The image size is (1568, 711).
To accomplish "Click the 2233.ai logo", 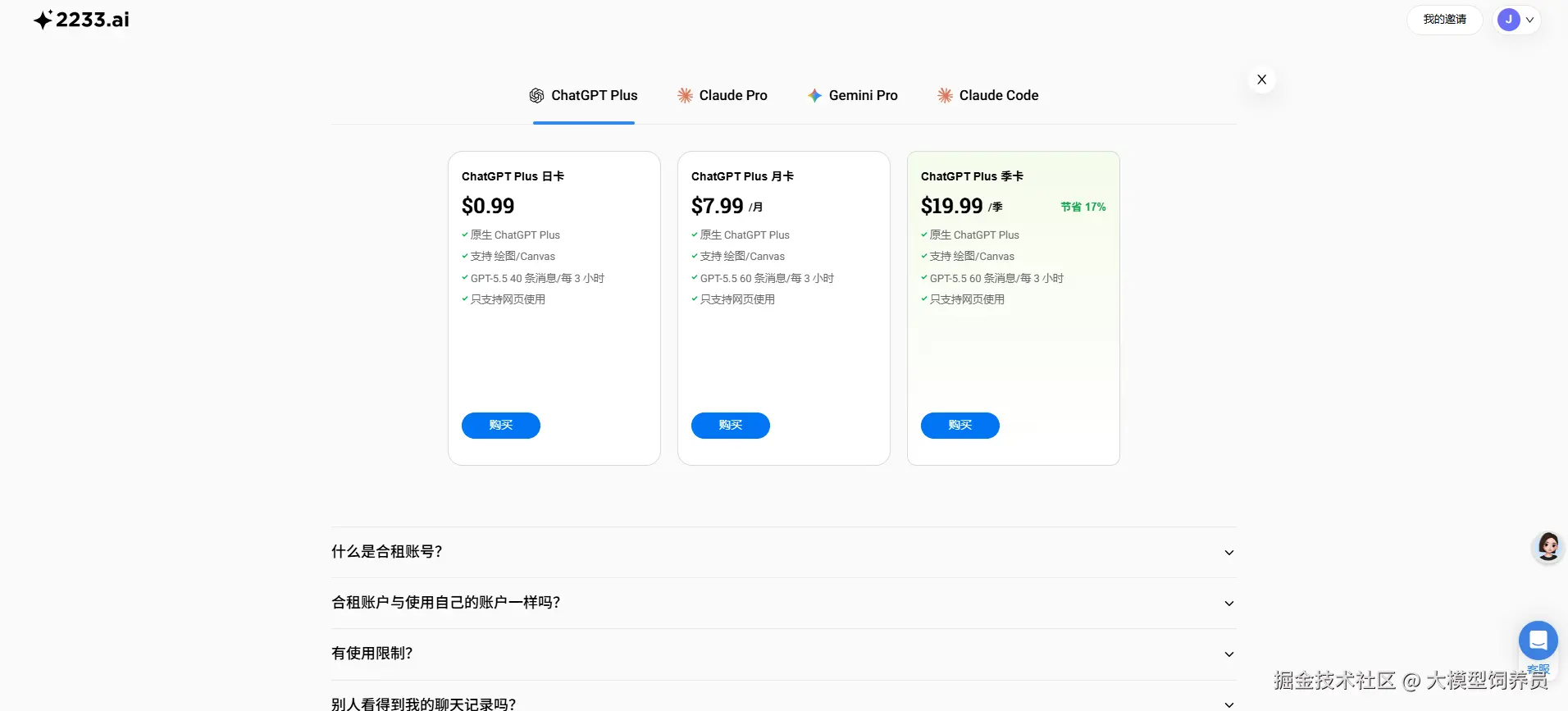I will click(x=81, y=20).
